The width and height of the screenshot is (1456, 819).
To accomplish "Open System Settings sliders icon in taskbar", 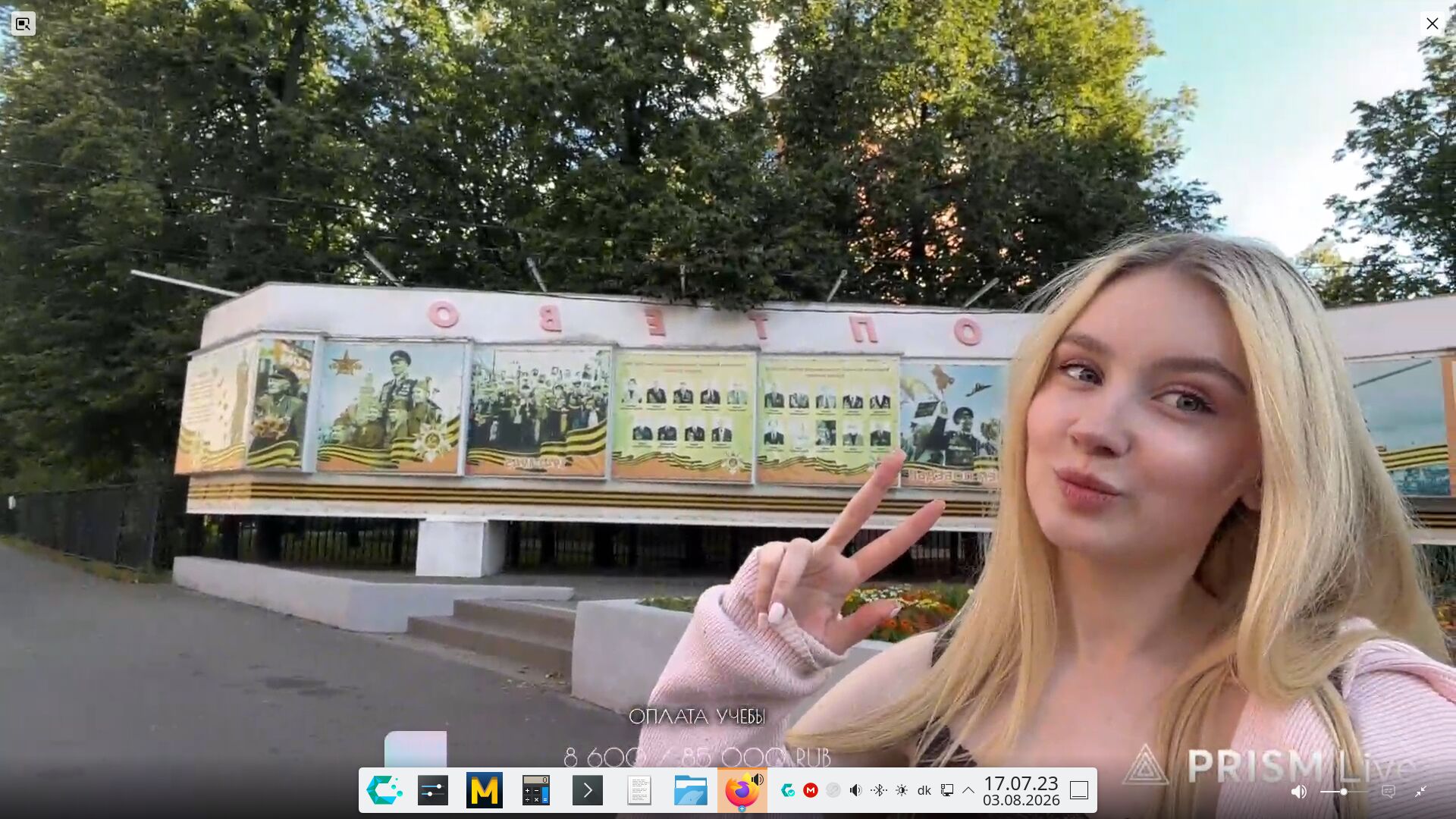I will coord(433,790).
